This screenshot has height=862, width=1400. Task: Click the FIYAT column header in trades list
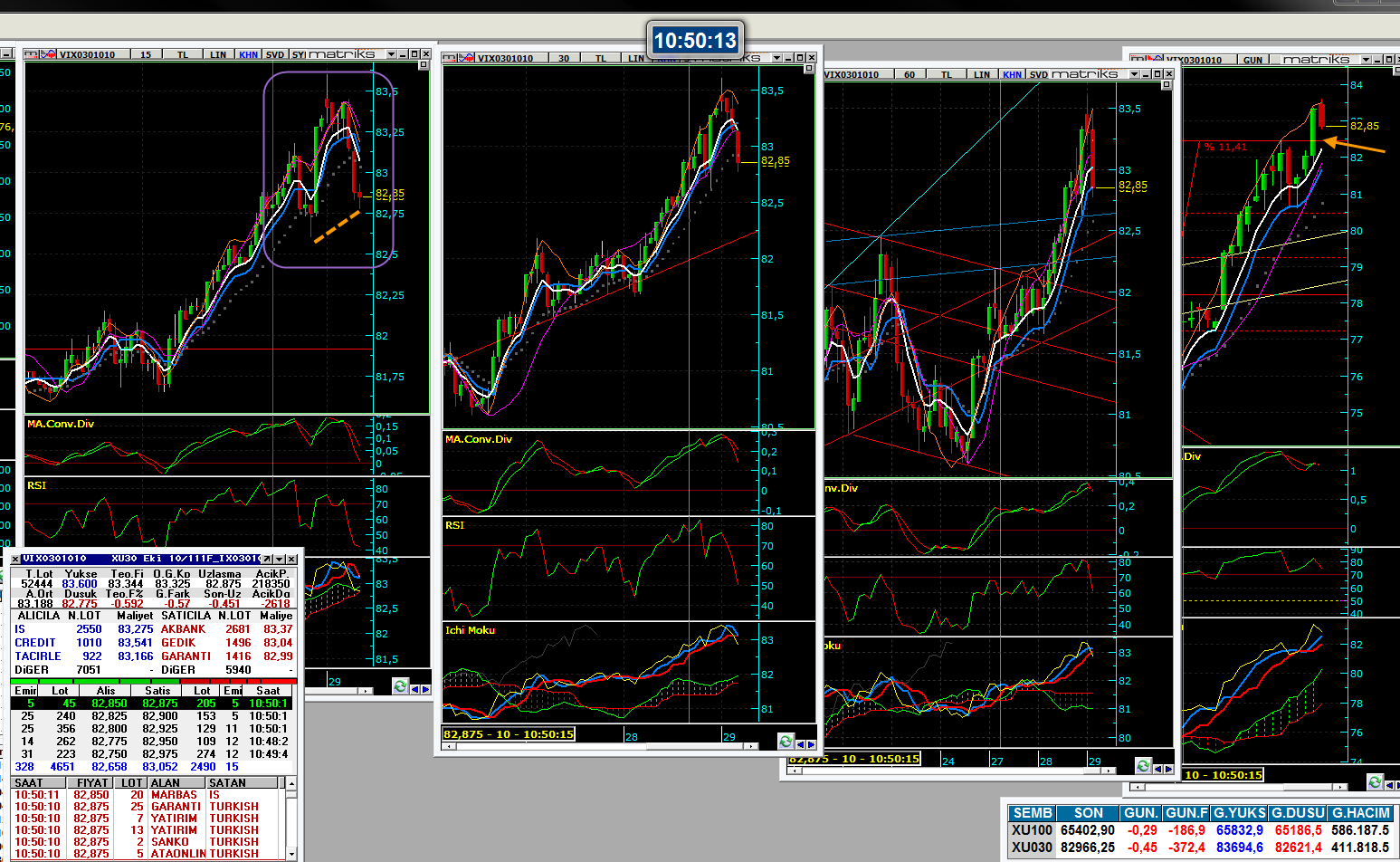click(x=92, y=782)
